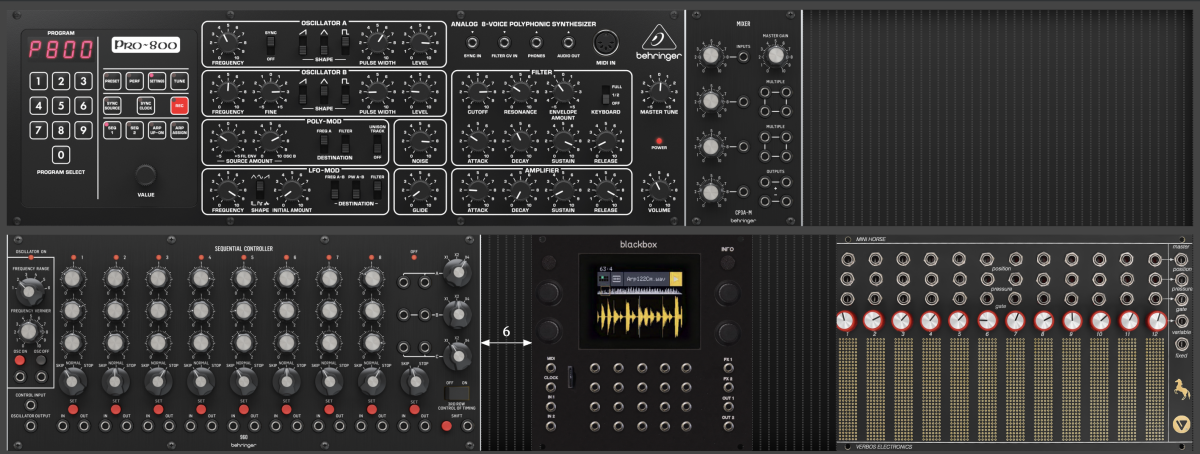Click keypad digit 5 in Program Select
The height and width of the screenshot is (454, 1200).
pyautogui.click(x=61, y=105)
